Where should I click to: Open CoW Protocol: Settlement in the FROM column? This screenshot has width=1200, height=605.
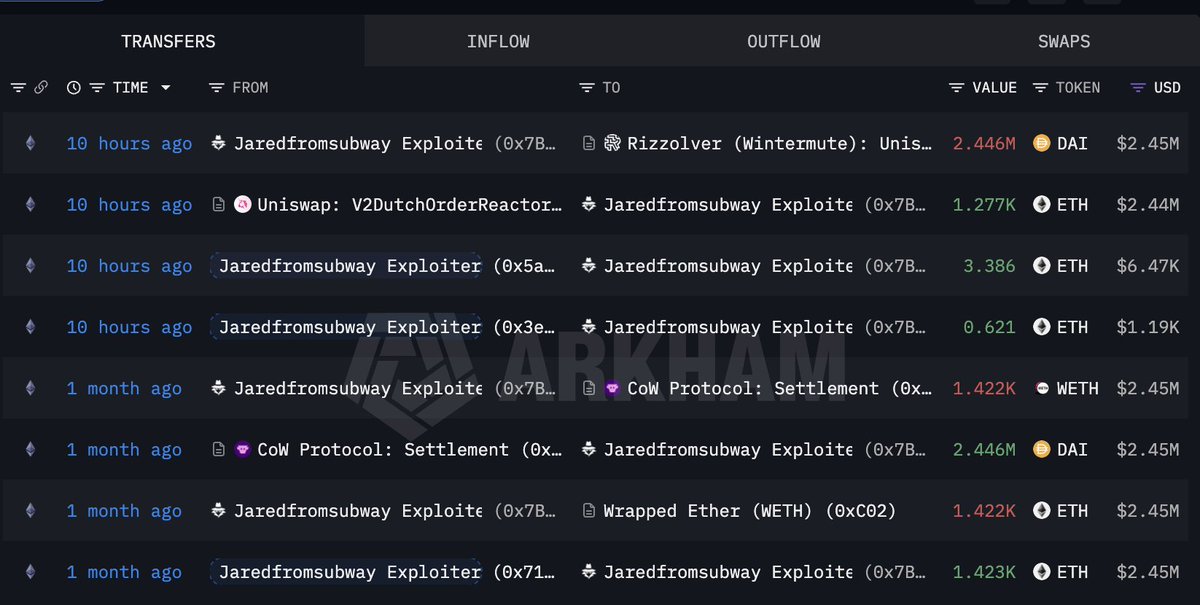(410, 450)
